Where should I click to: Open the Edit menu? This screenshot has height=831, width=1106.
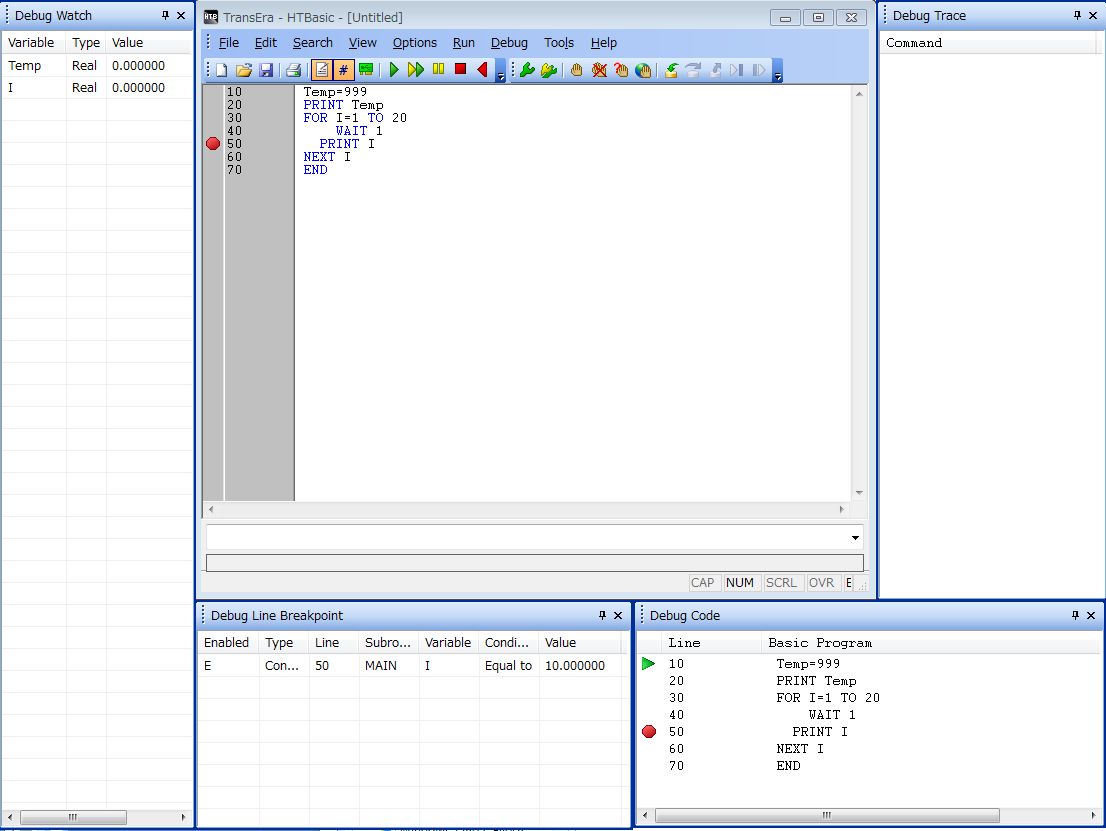click(265, 42)
